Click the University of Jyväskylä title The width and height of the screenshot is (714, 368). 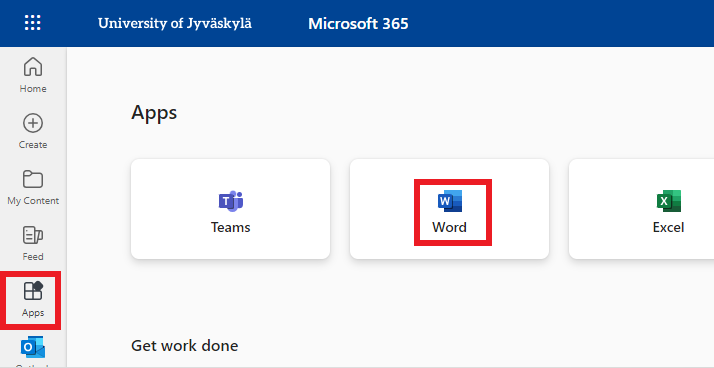(174, 23)
